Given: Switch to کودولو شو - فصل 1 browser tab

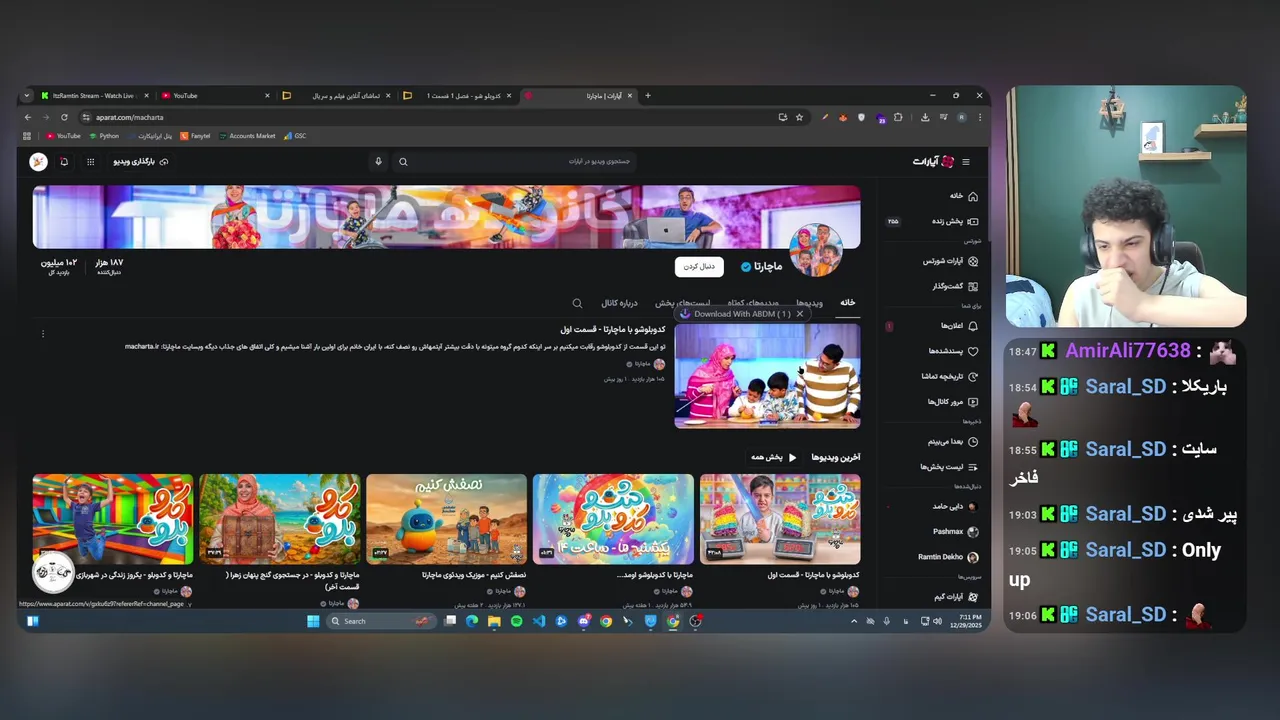Looking at the screenshot, I should (x=458, y=96).
